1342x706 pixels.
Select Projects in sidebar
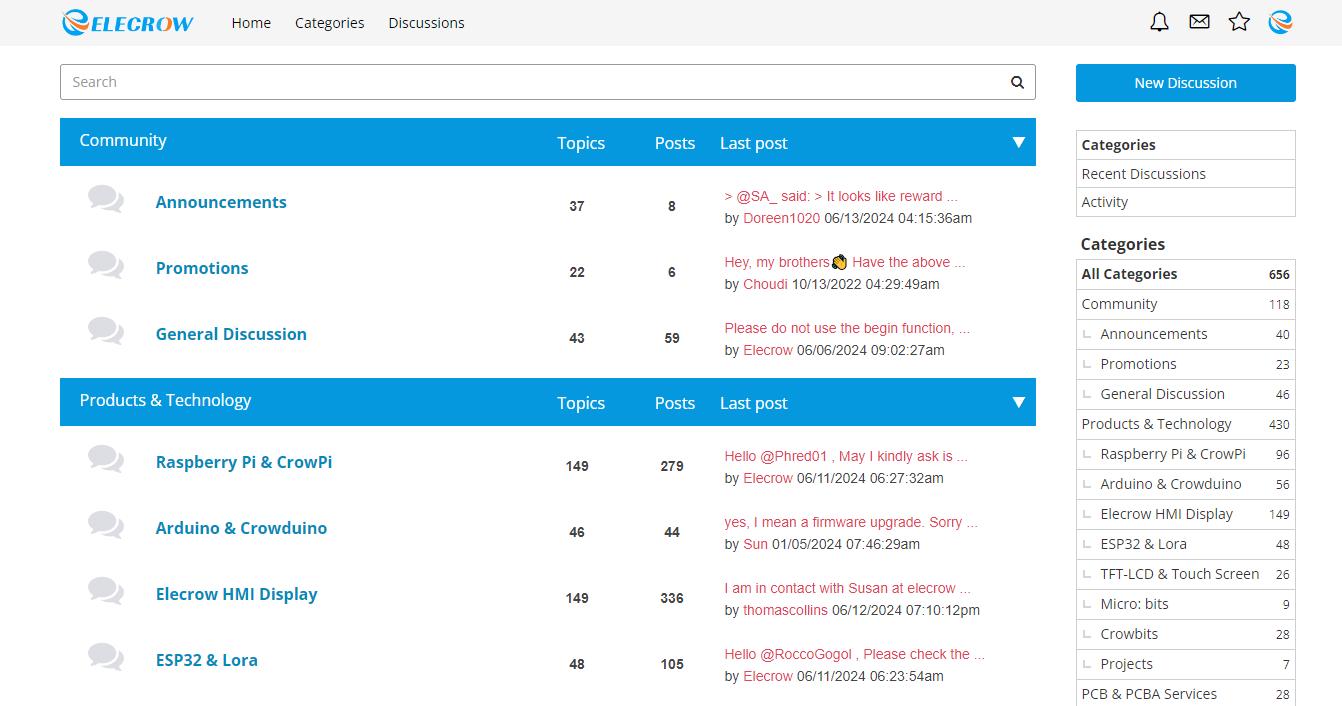pos(1186,664)
